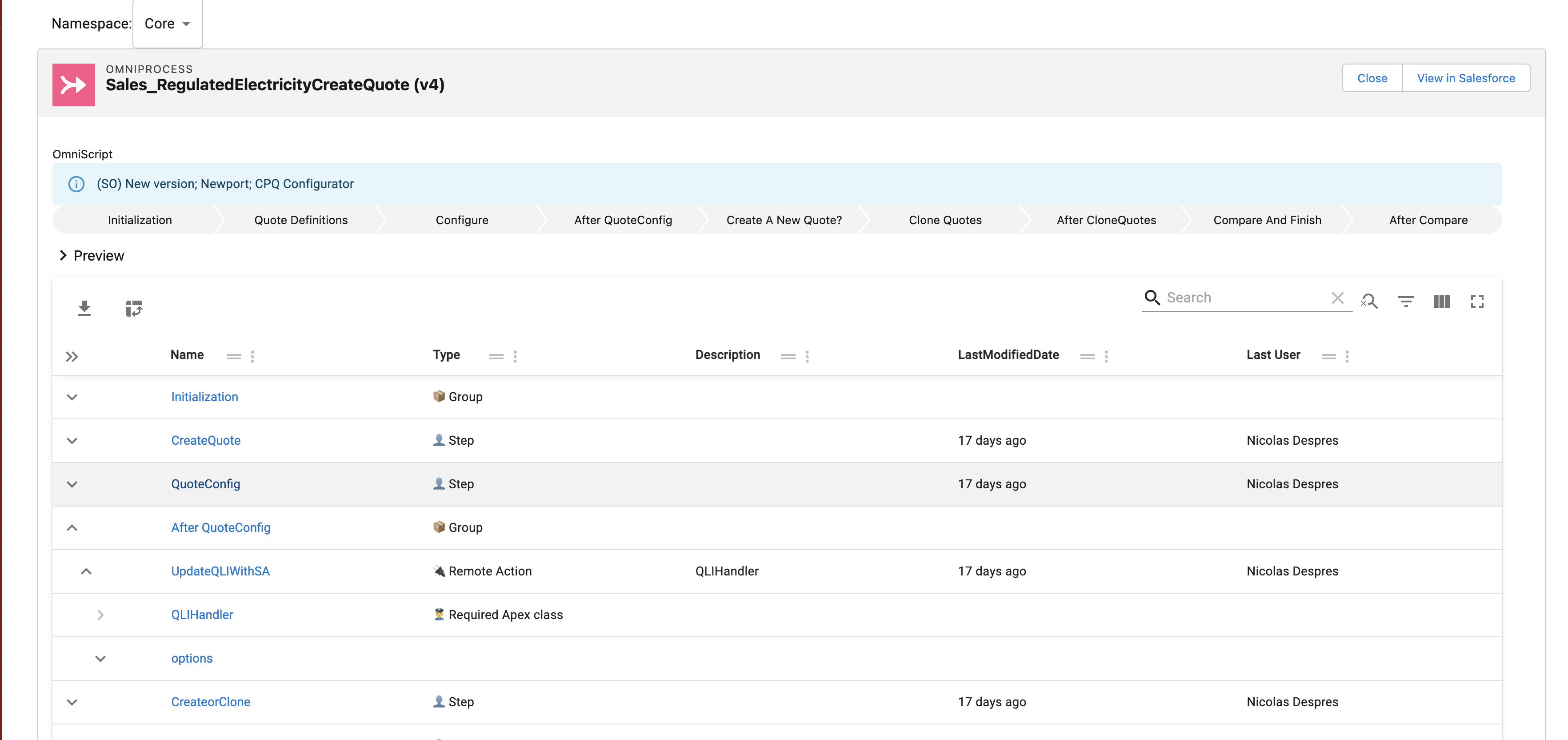Screen dimensions: 1568x740
Task: Select the Clone Quotes path step
Action: tap(945, 220)
